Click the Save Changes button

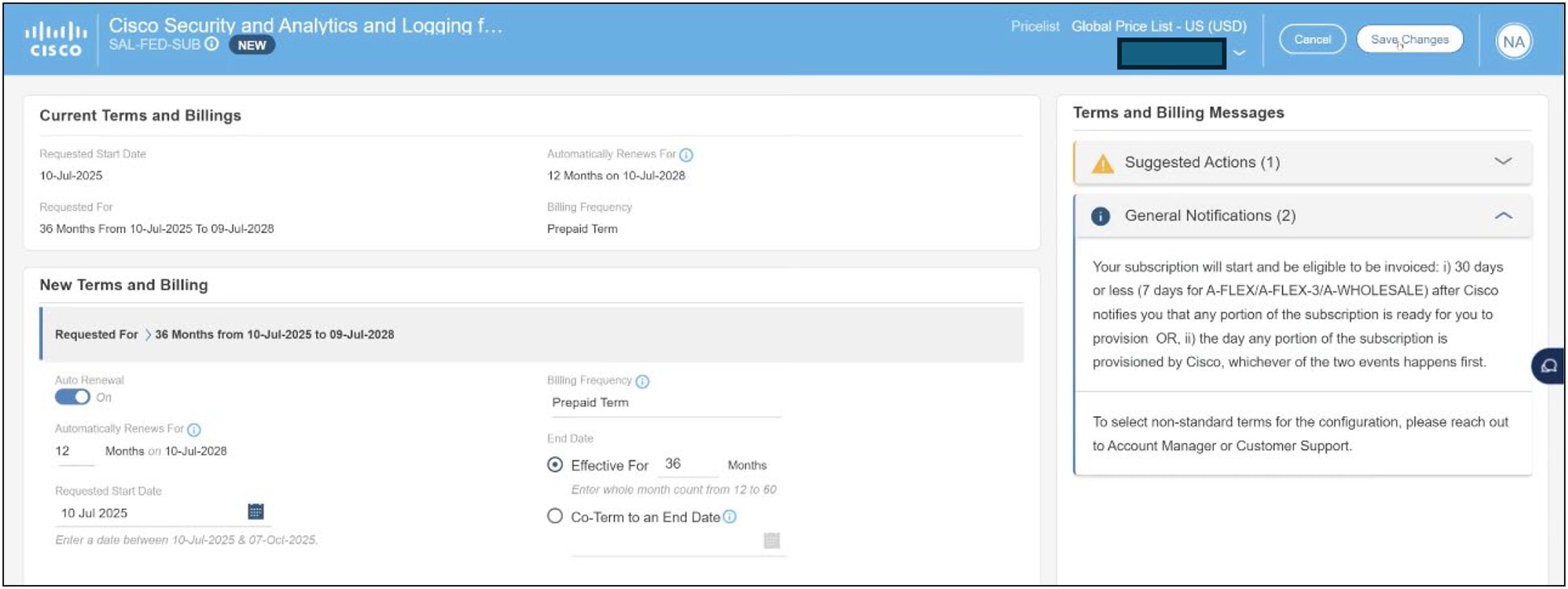(x=1410, y=40)
